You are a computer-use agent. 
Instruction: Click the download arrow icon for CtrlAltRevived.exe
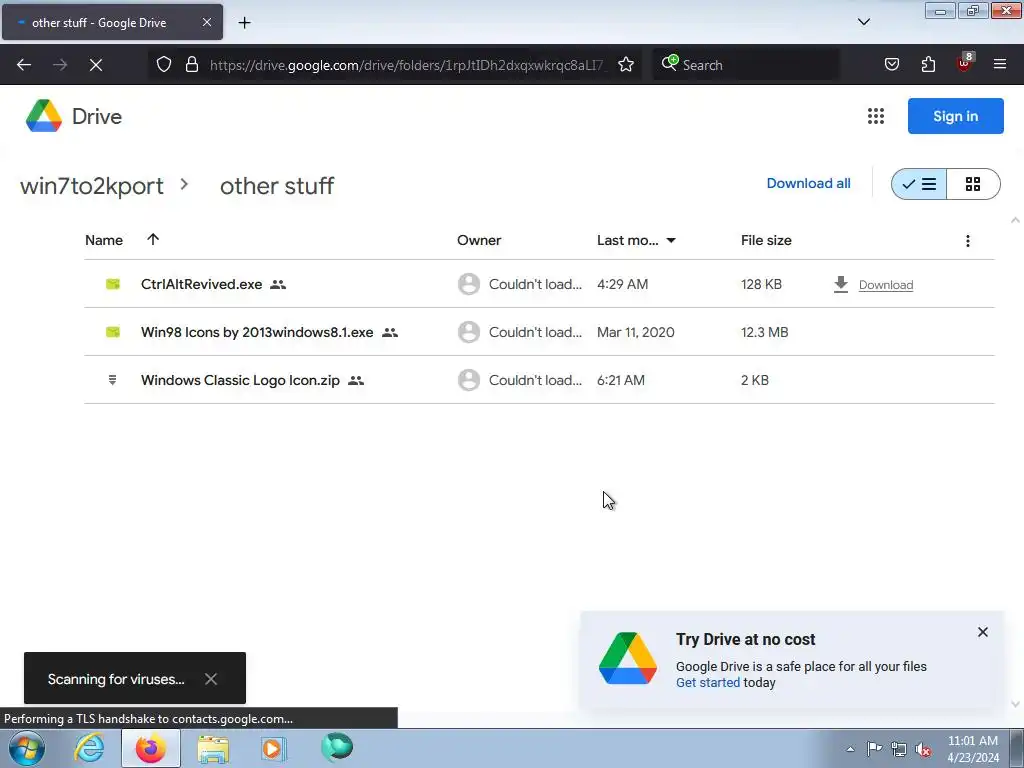click(x=840, y=284)
